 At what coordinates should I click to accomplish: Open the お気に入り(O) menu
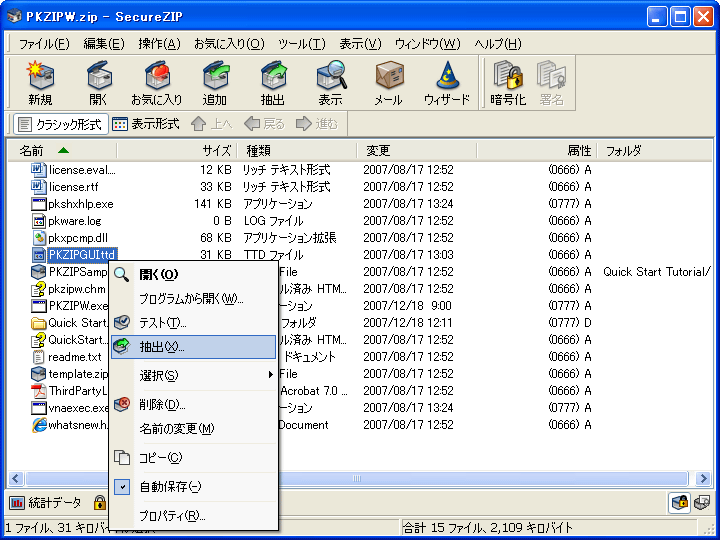[229, 44]
